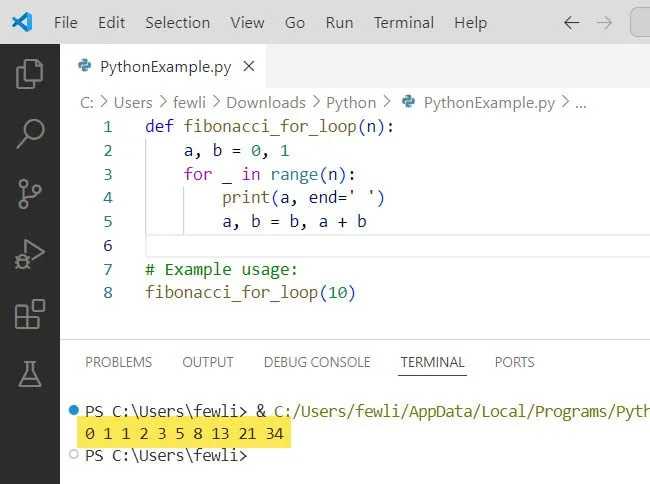
Task: Open the Search view icon
Action: pyautogui.click(x=30, y=134)
